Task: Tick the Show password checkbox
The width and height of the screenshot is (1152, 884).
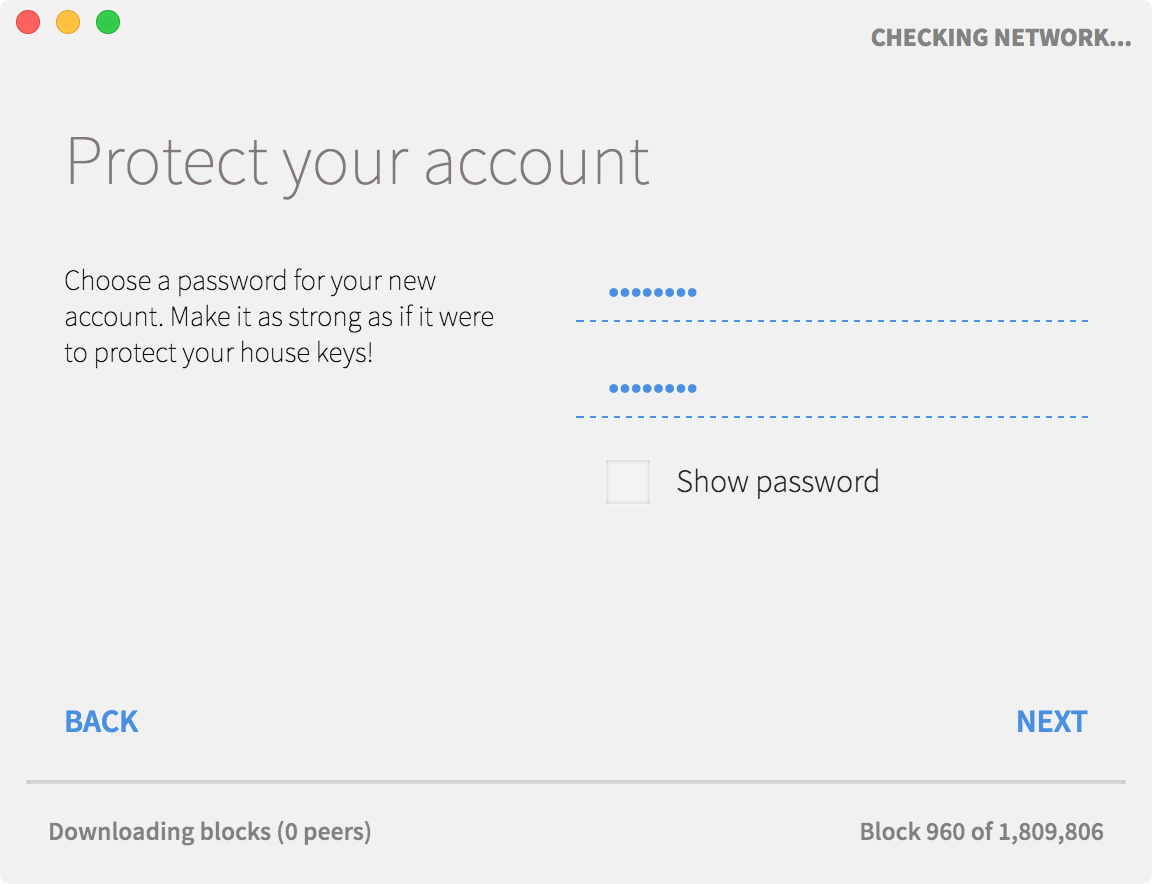Action: [628, 482]
